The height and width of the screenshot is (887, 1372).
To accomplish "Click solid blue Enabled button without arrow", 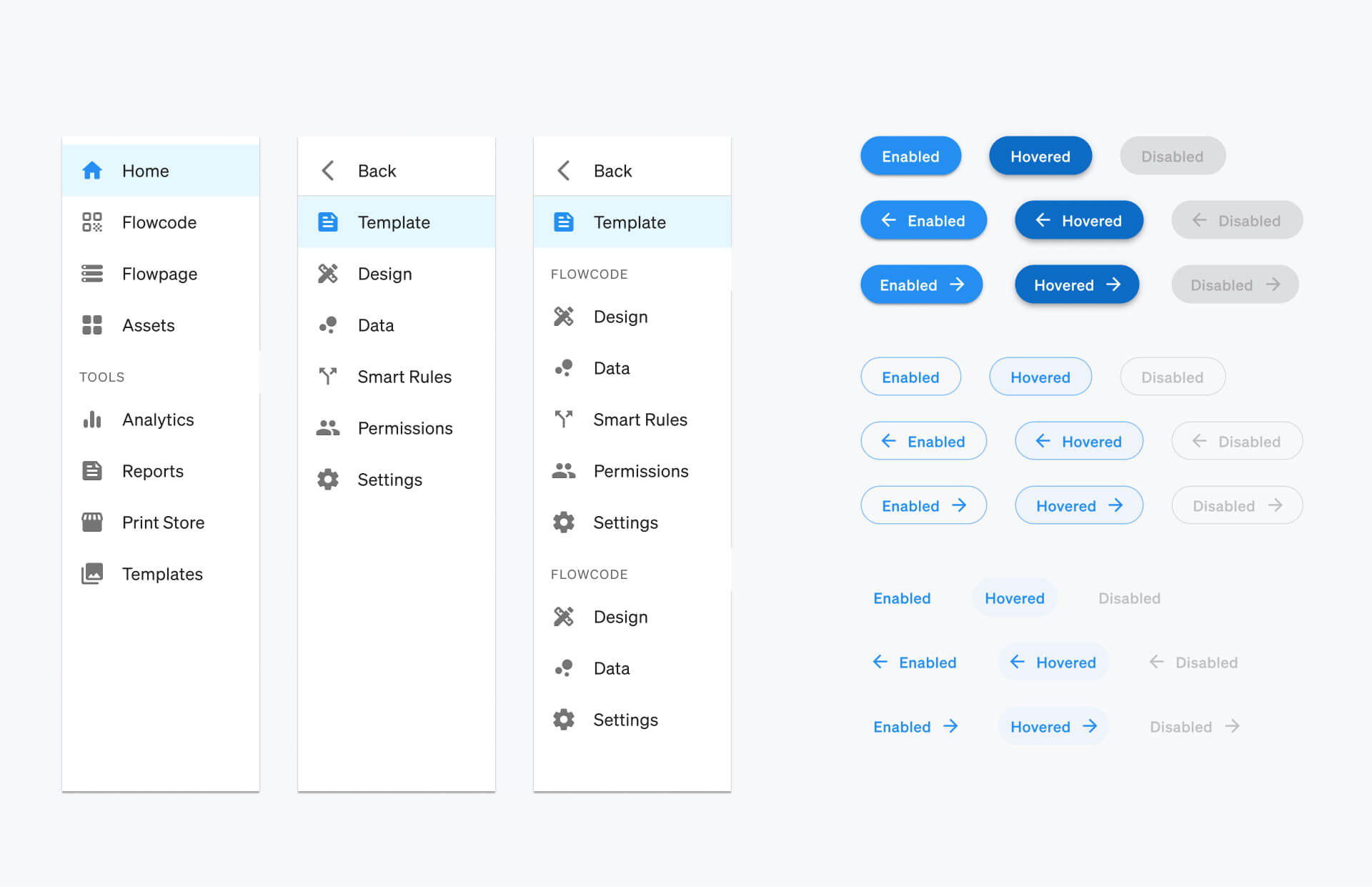I will click(910, 157).
